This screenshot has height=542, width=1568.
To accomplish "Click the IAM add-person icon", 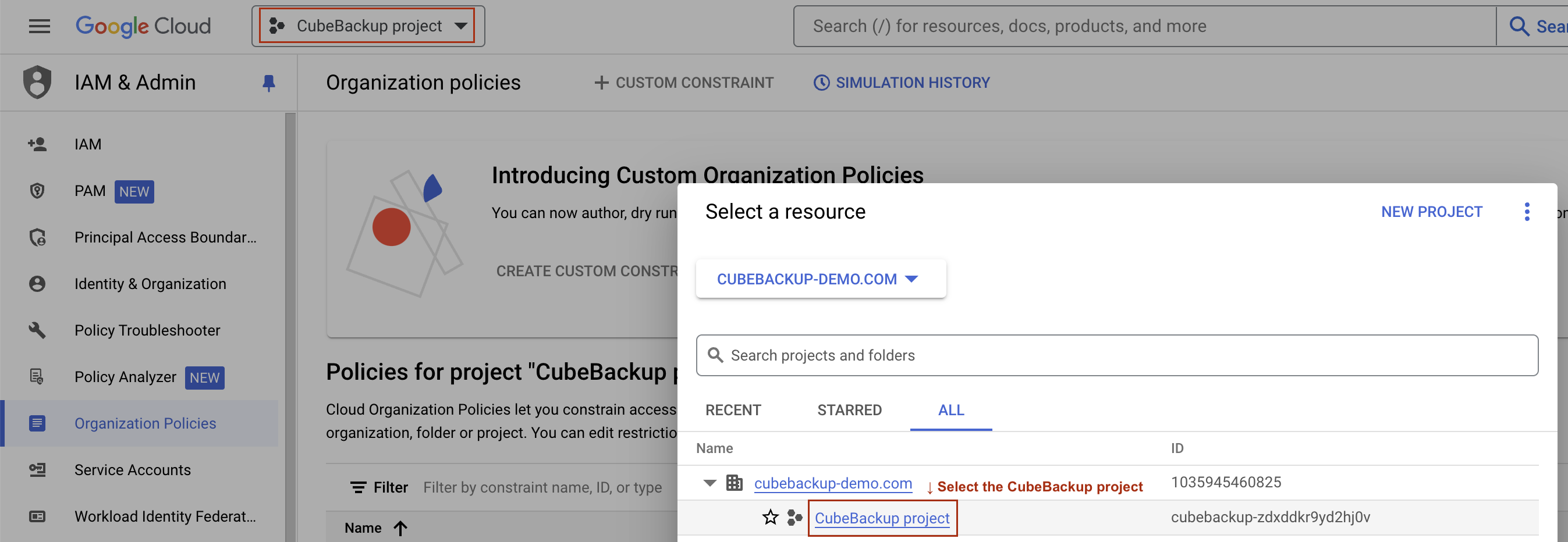I will click(37, 144).
